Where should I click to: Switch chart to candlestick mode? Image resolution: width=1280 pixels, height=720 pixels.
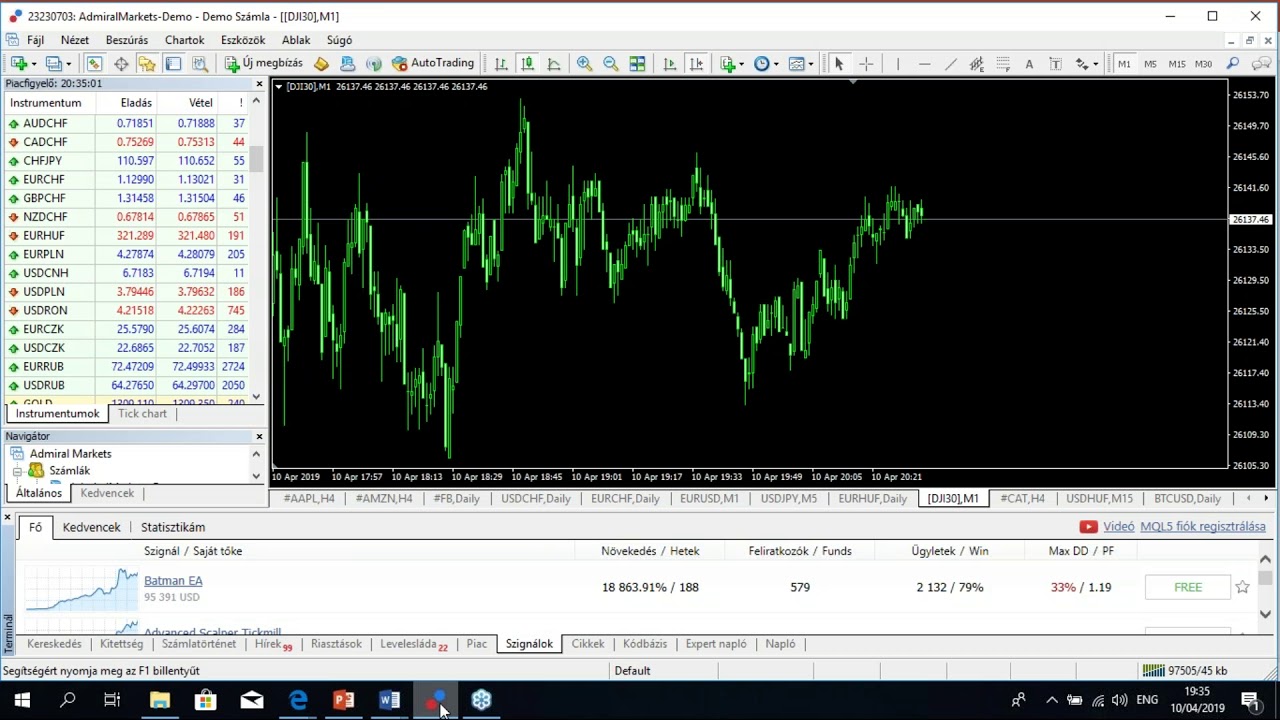(x=527, y=64)
